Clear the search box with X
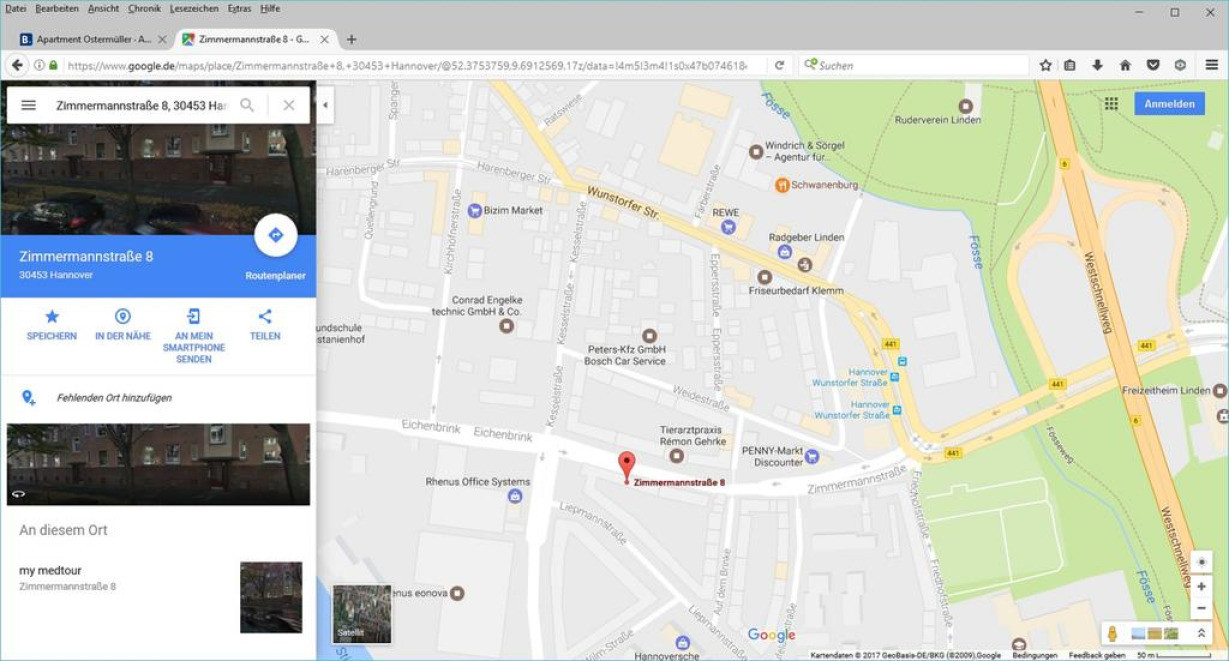Image resolution: width=1229 pixels, height=661 pixels. (x=289, y=105)
